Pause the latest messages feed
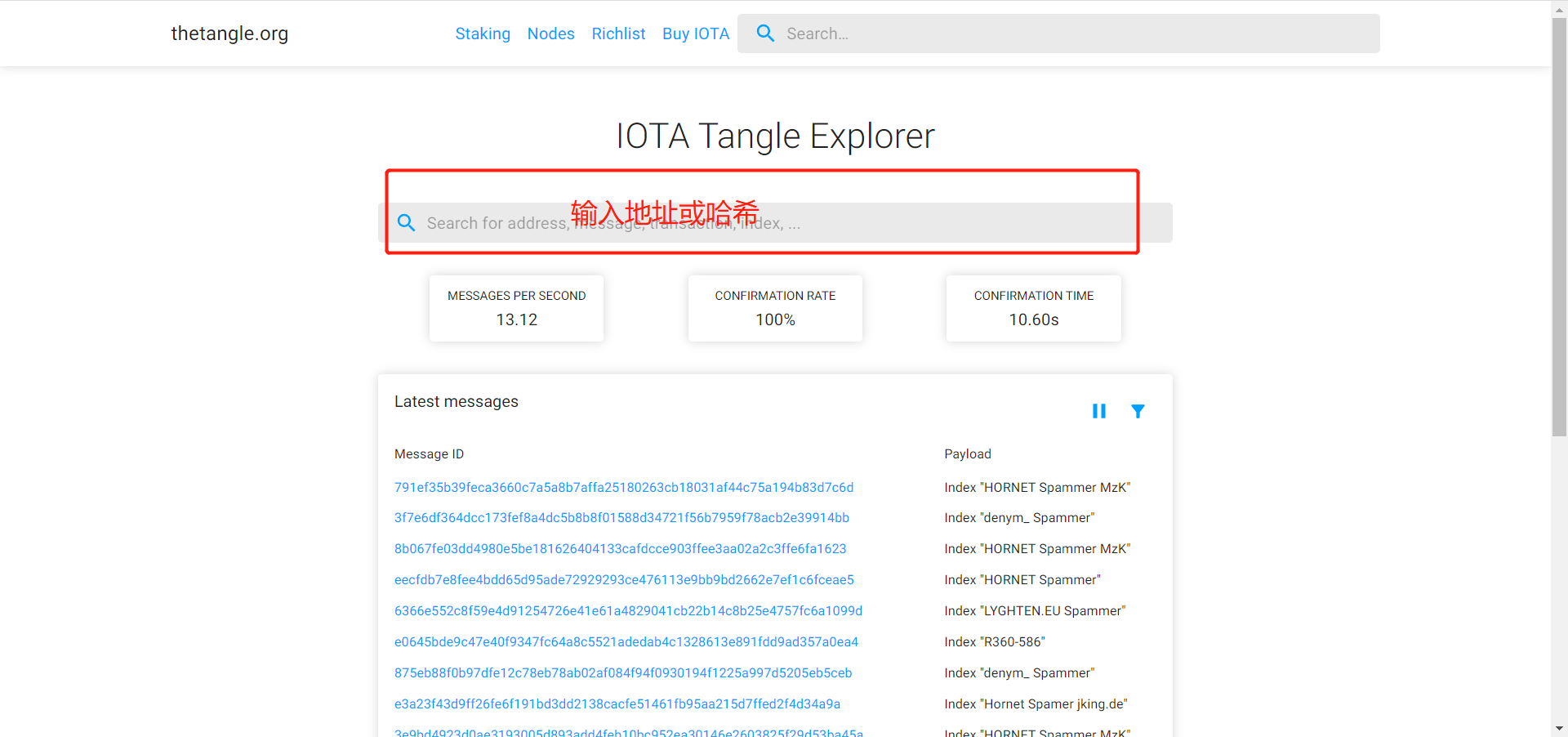 pos(1099,411)
